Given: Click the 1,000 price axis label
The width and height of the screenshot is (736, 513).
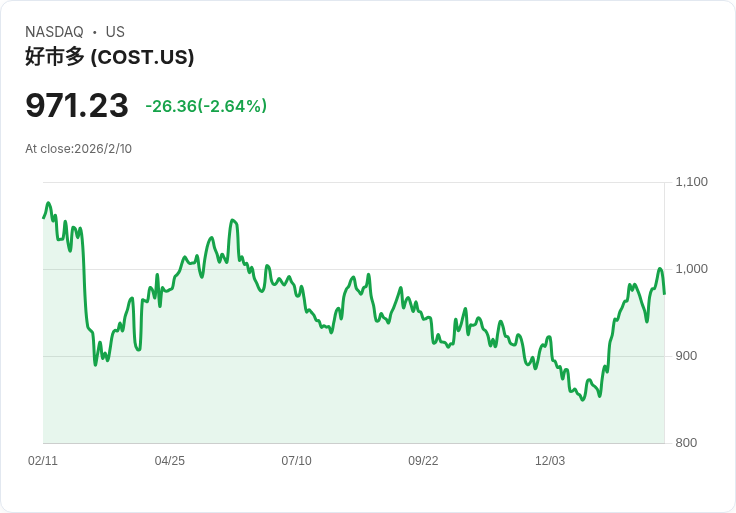Looking at the screenshot, I should pos(691,268).
